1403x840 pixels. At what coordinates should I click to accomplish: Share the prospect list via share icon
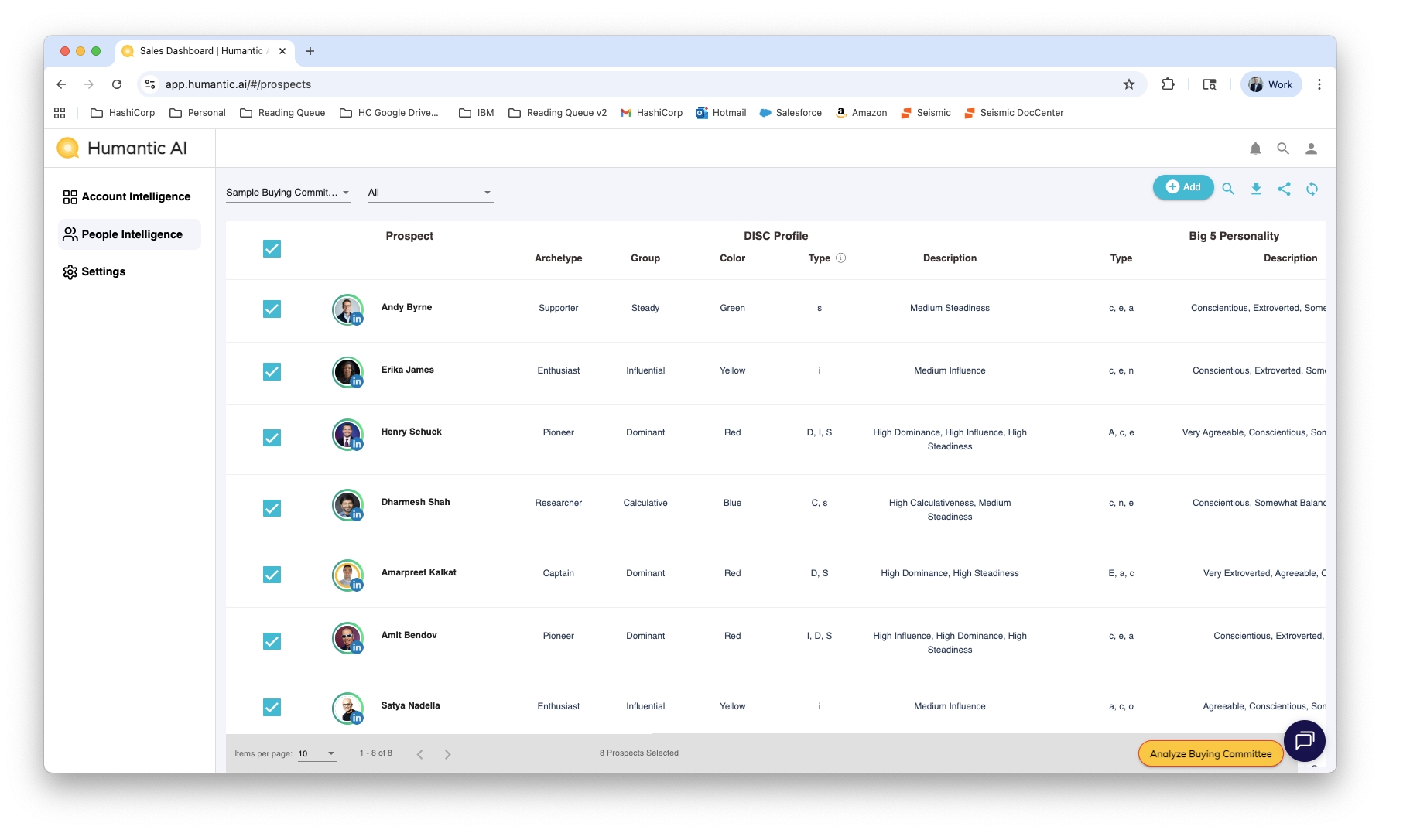click(1284, 188)
